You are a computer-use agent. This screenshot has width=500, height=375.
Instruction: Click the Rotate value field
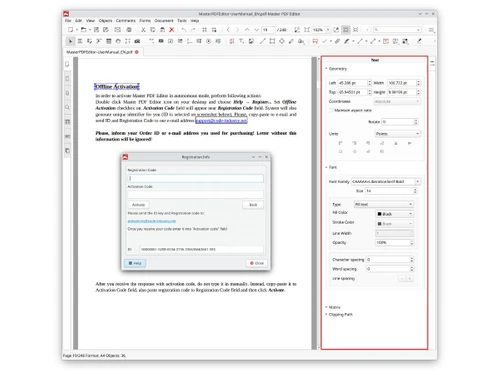click(x=399, y=122)
